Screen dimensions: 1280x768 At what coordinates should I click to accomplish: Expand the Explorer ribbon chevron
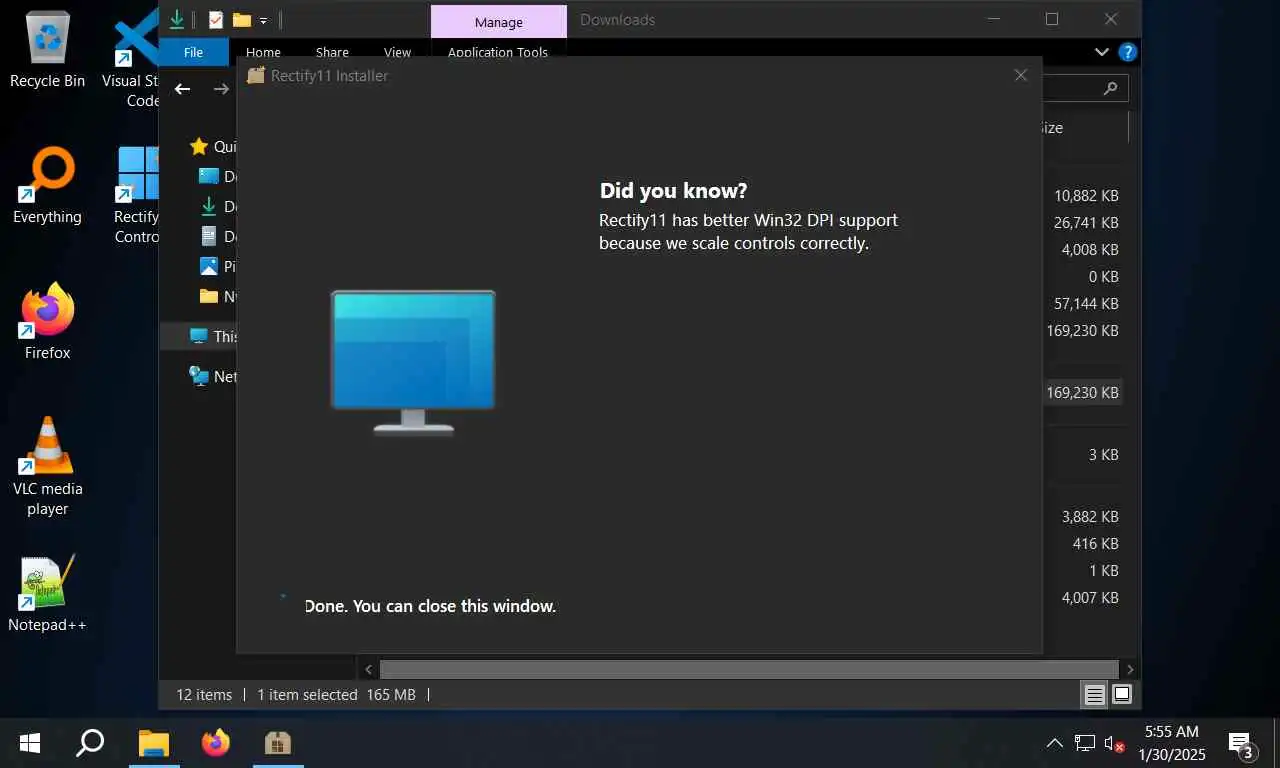click(1101, 52)
